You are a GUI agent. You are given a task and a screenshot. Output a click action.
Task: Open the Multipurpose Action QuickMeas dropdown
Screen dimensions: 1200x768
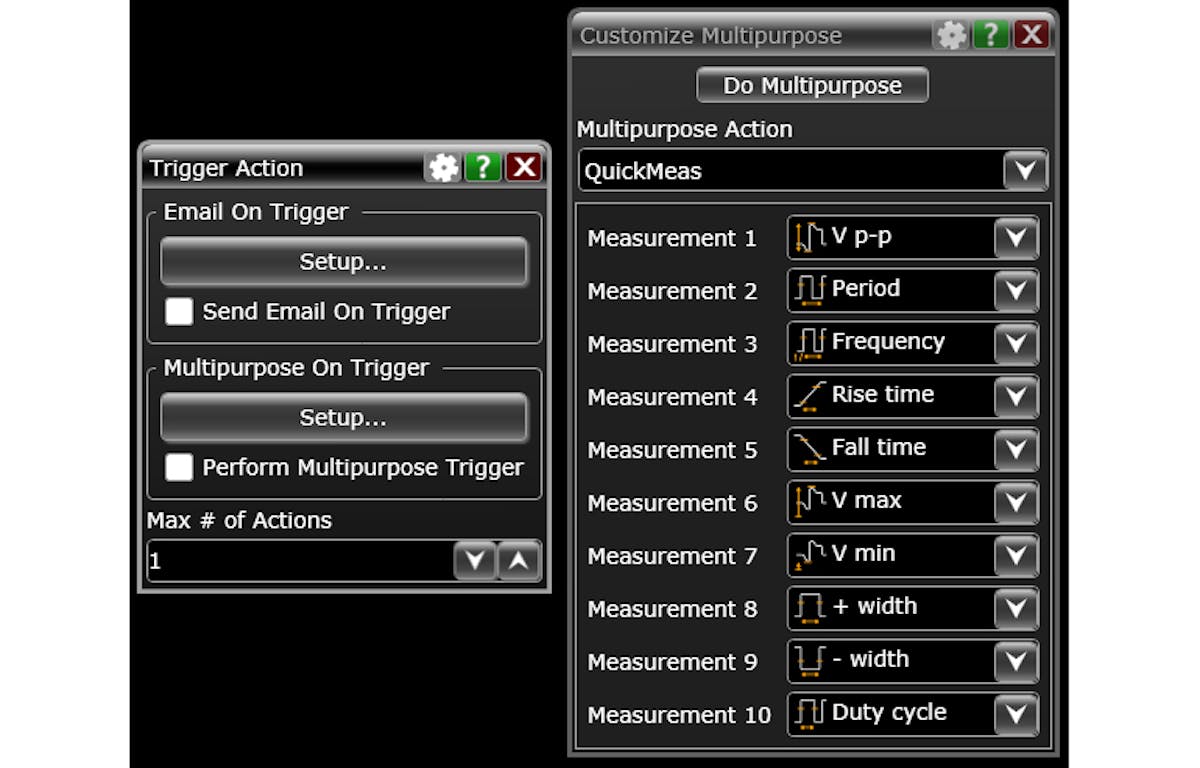(x=1024, y=170)
